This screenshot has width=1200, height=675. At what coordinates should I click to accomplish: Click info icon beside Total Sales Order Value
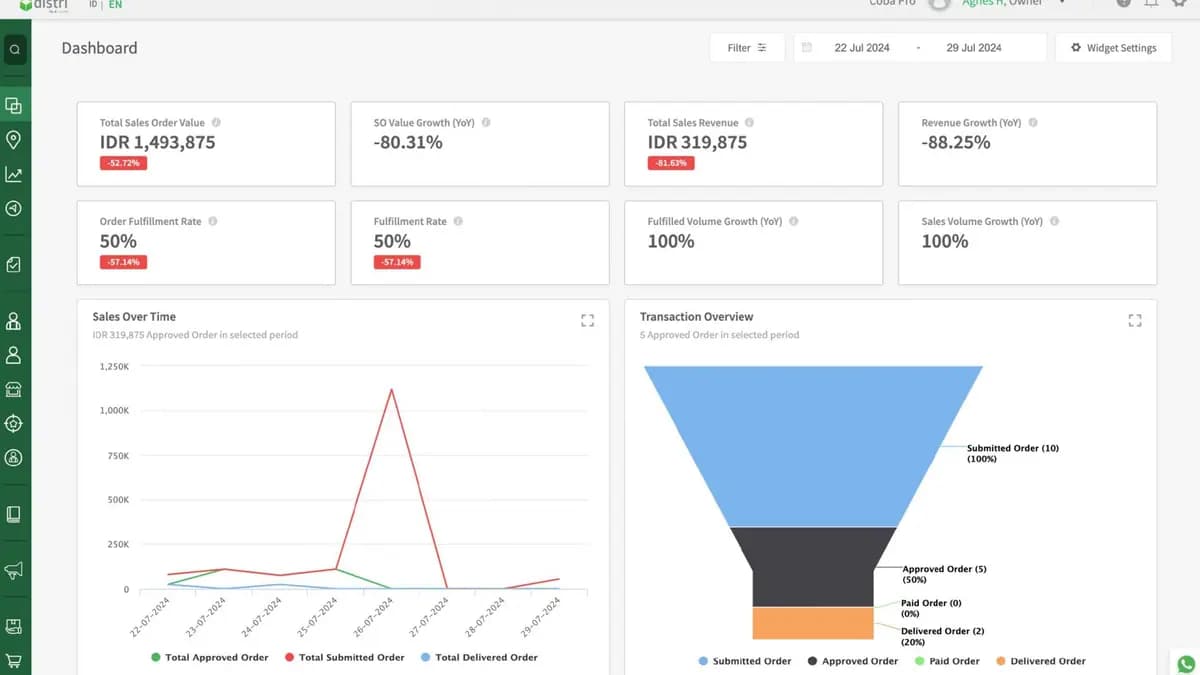coord(216,122)
